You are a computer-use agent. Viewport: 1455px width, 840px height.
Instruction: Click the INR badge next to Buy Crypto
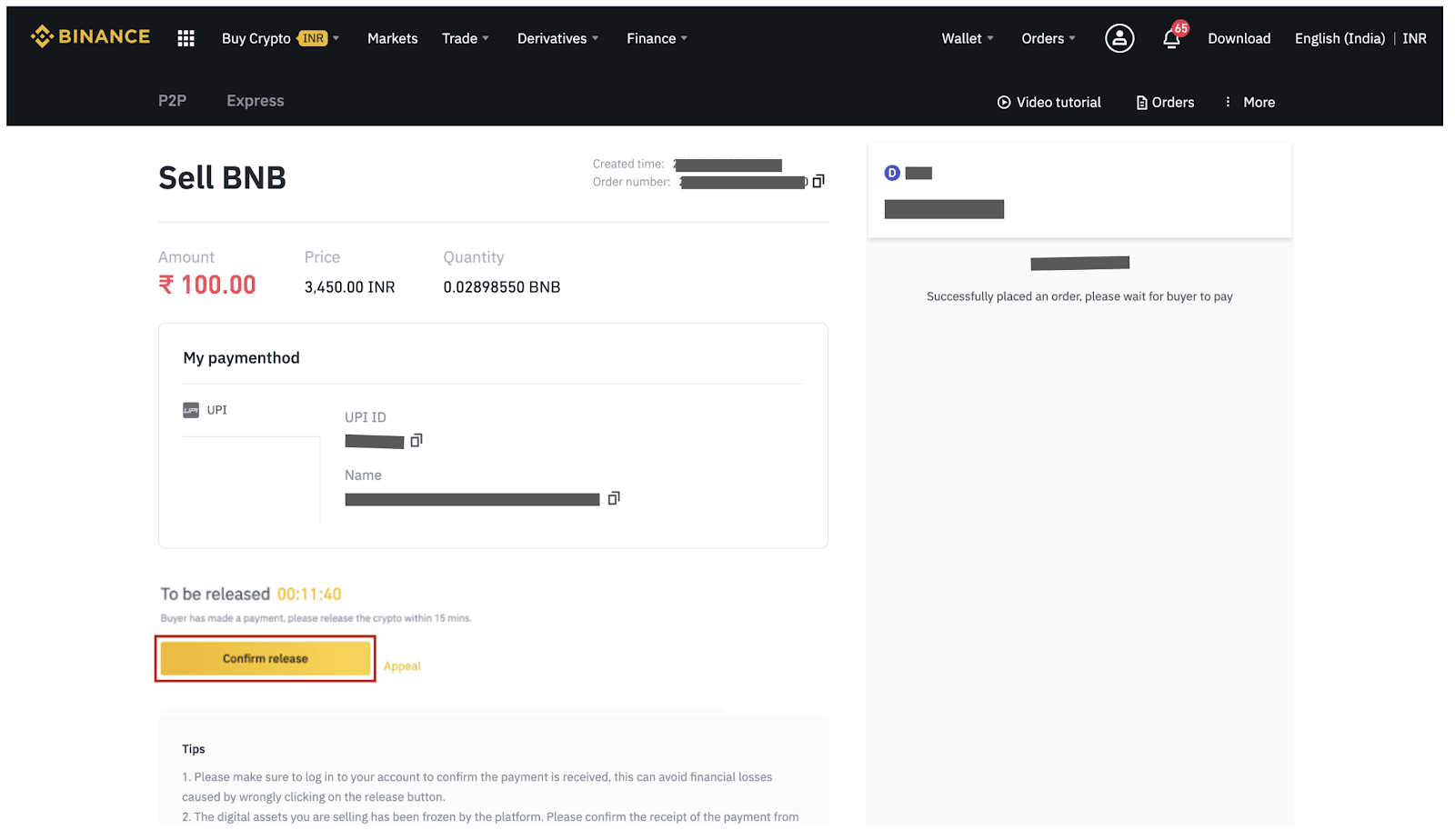(313, 38)
